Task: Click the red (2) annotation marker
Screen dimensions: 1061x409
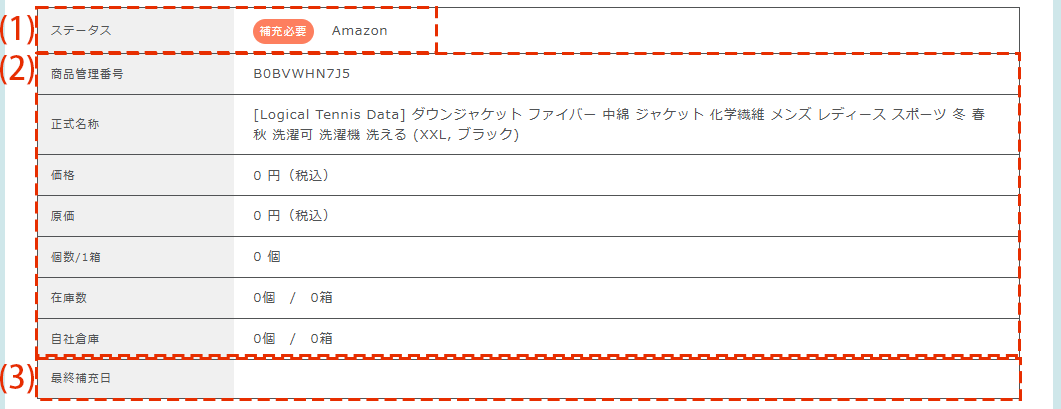Action: [15, 70]
